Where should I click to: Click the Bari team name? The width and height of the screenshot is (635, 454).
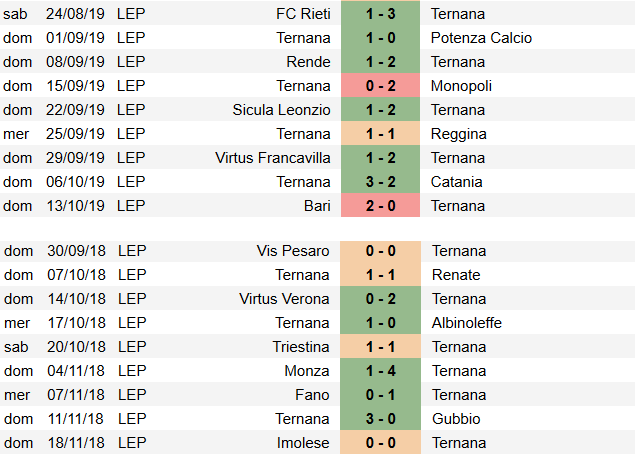[x=317, y=206]
